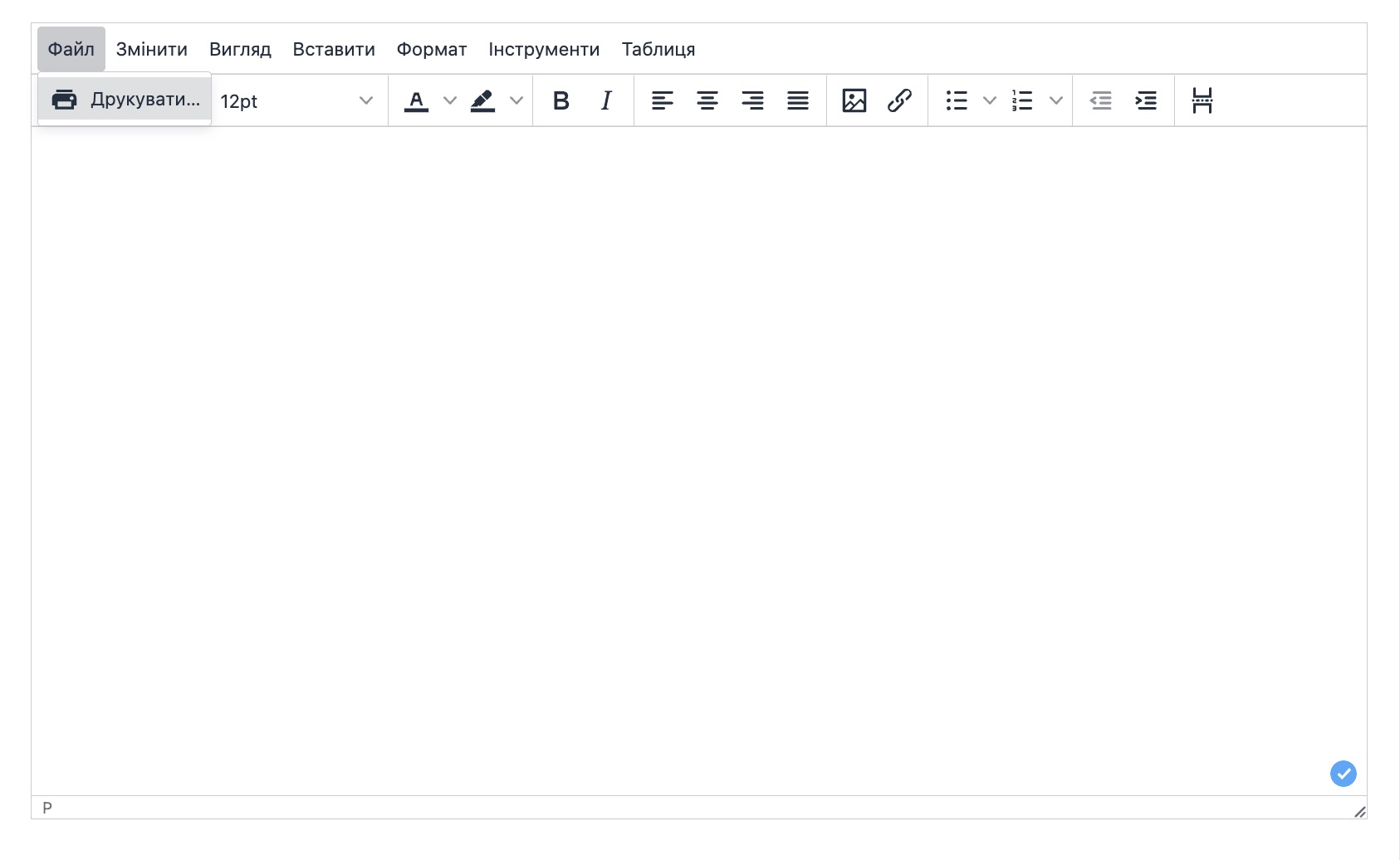Decrease the paragraph indent
The height and width of the screenshot is (860, 1400).
pyautogui.click(x=1100, y=100)
